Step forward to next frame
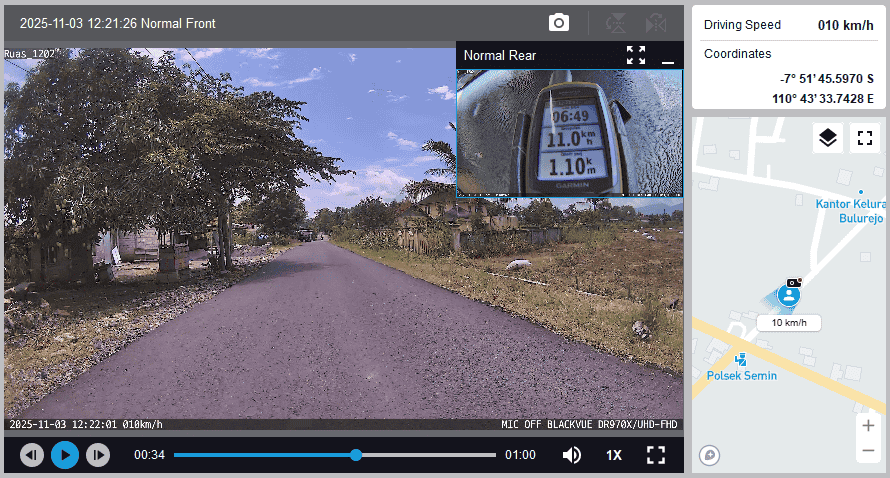890x478 pixels. [x=98, y=455]
